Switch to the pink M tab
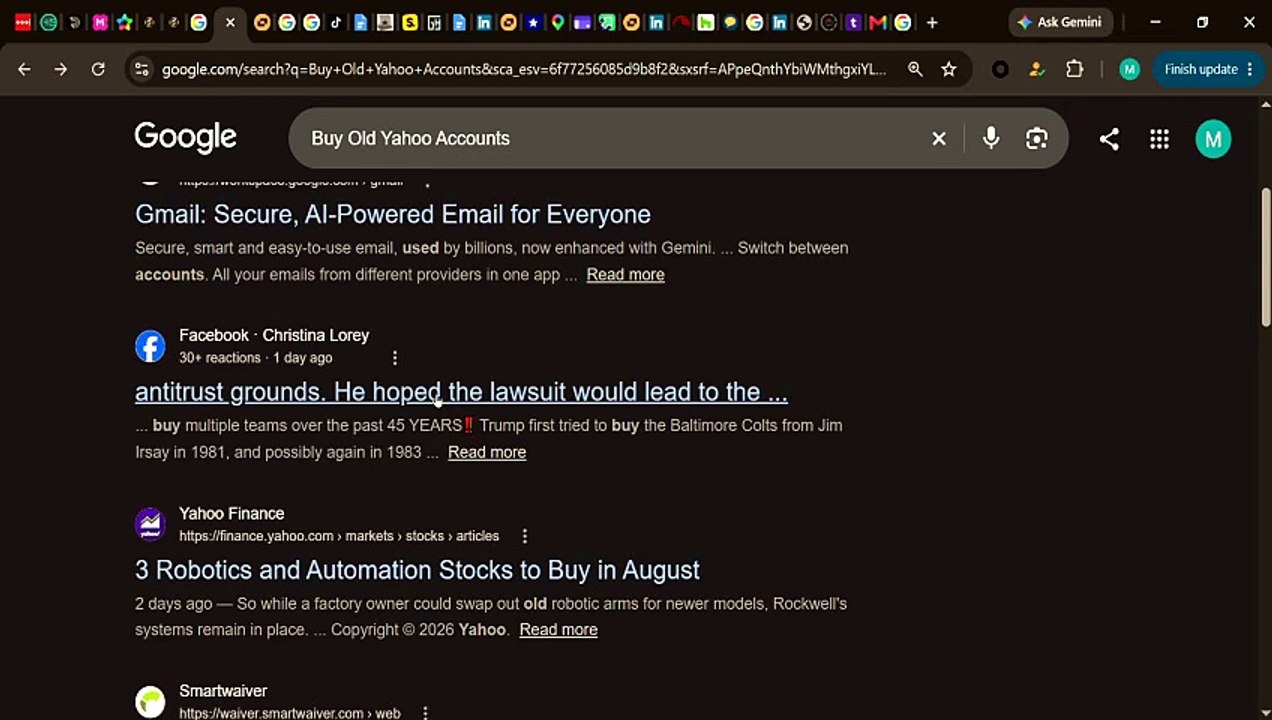Image resolution: width=1272 pixels, height=720 pixels. pos(100,22)
